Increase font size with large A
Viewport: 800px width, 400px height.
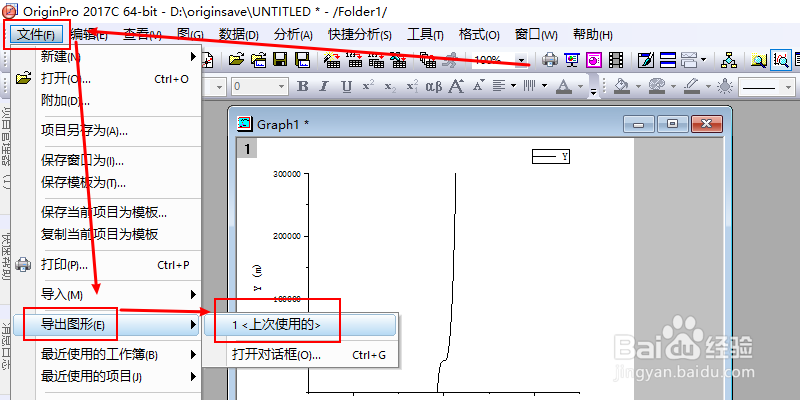456,86
